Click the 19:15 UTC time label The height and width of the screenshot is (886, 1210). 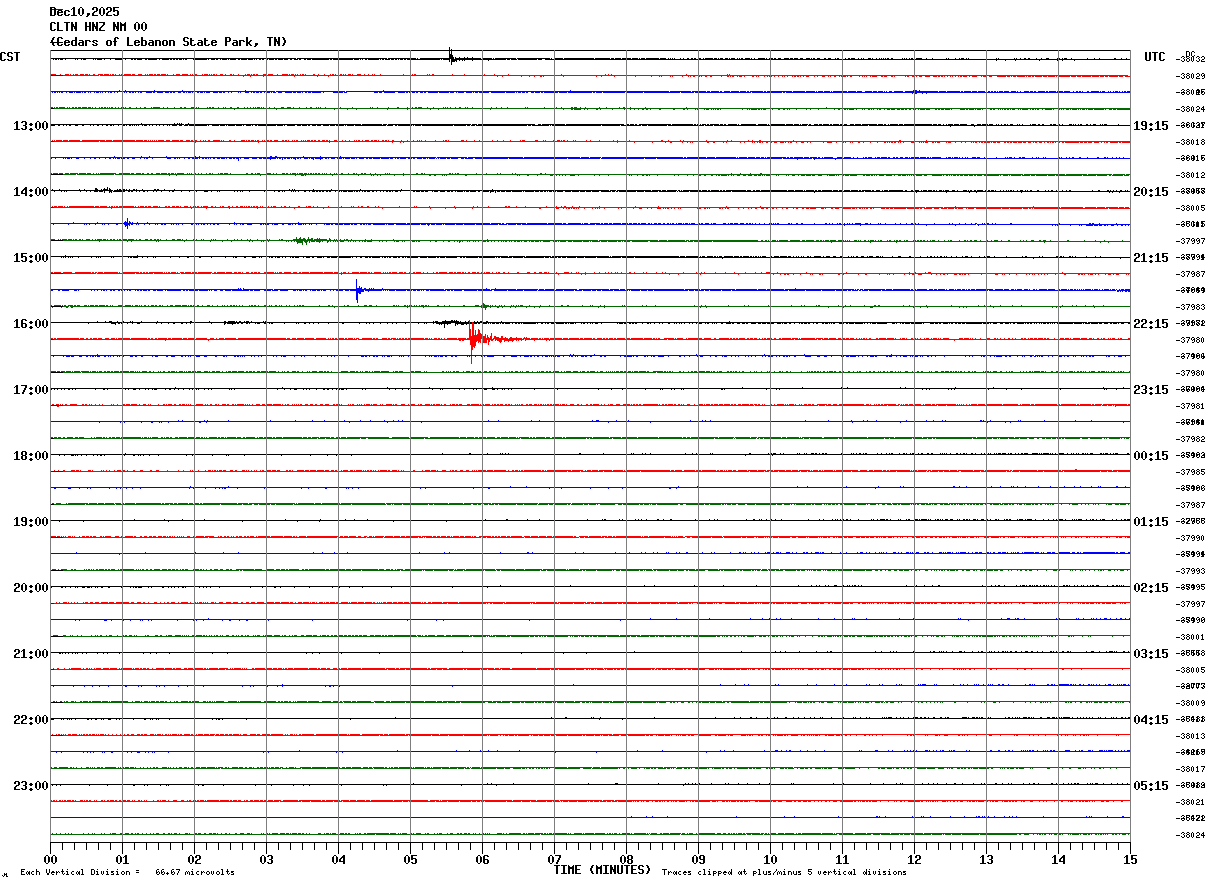coord(1151,126)
